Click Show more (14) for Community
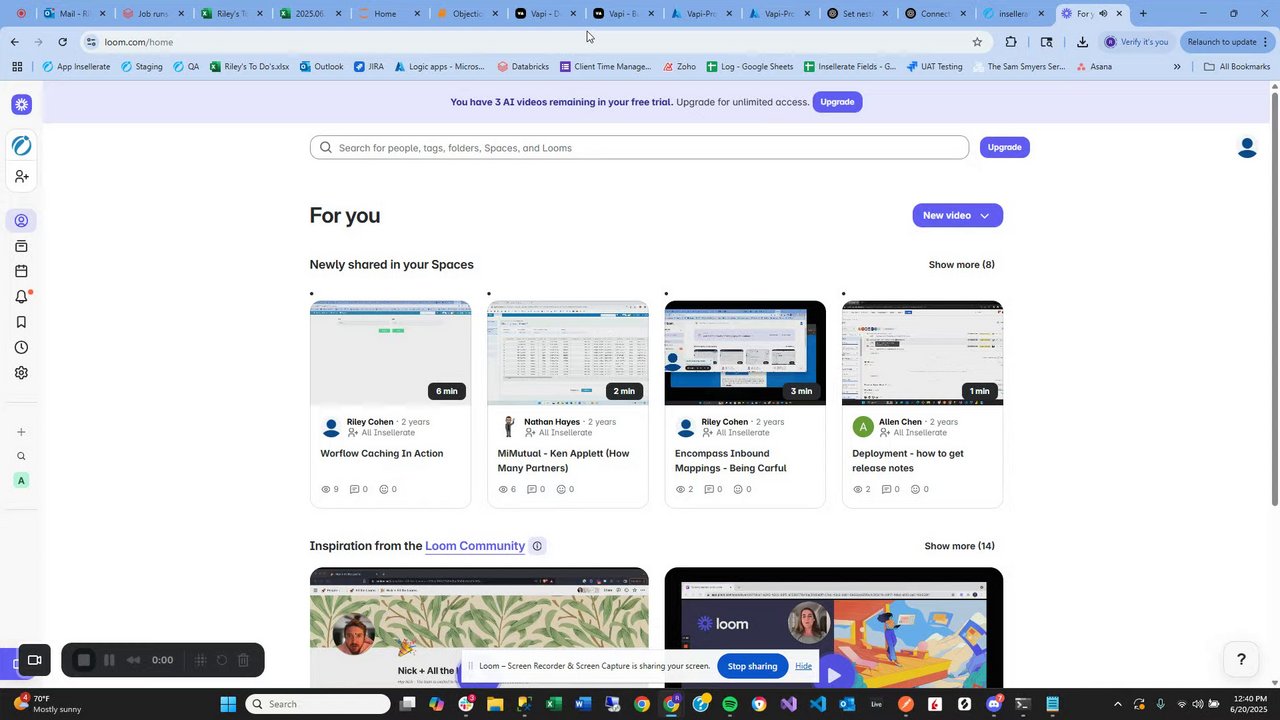Image resolution: width=1280 pixels, height=720 pixels. [959, 546]
